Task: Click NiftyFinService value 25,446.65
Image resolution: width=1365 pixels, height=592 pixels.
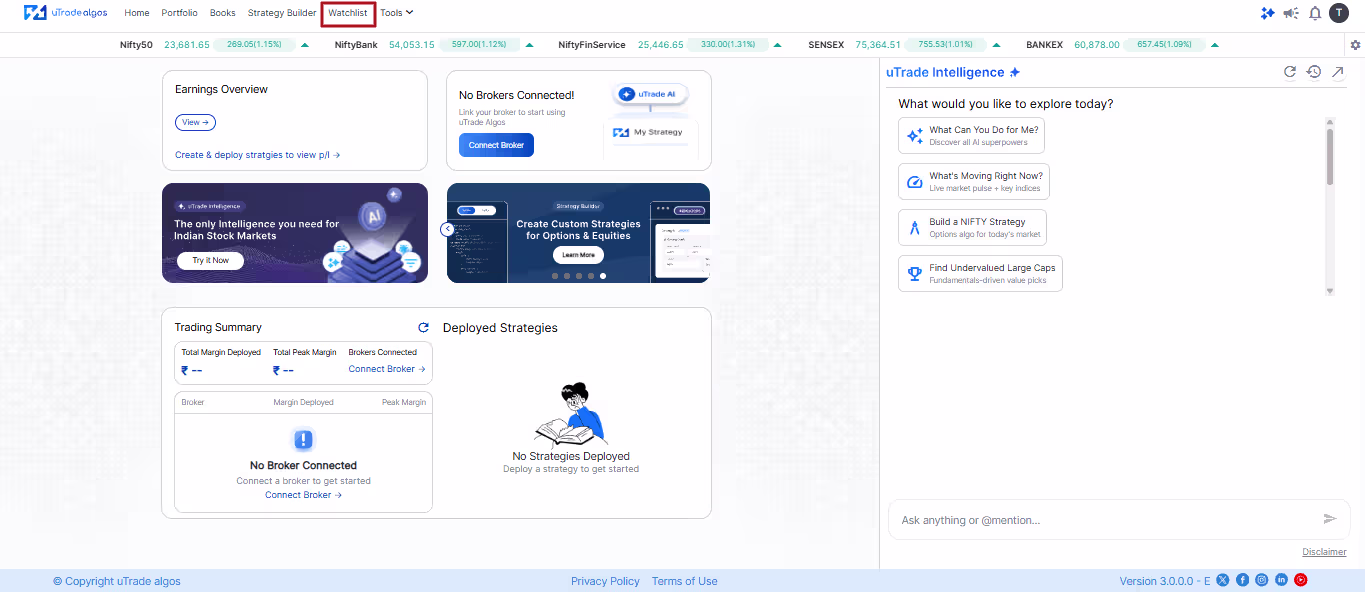Action: tap(660, 45)
